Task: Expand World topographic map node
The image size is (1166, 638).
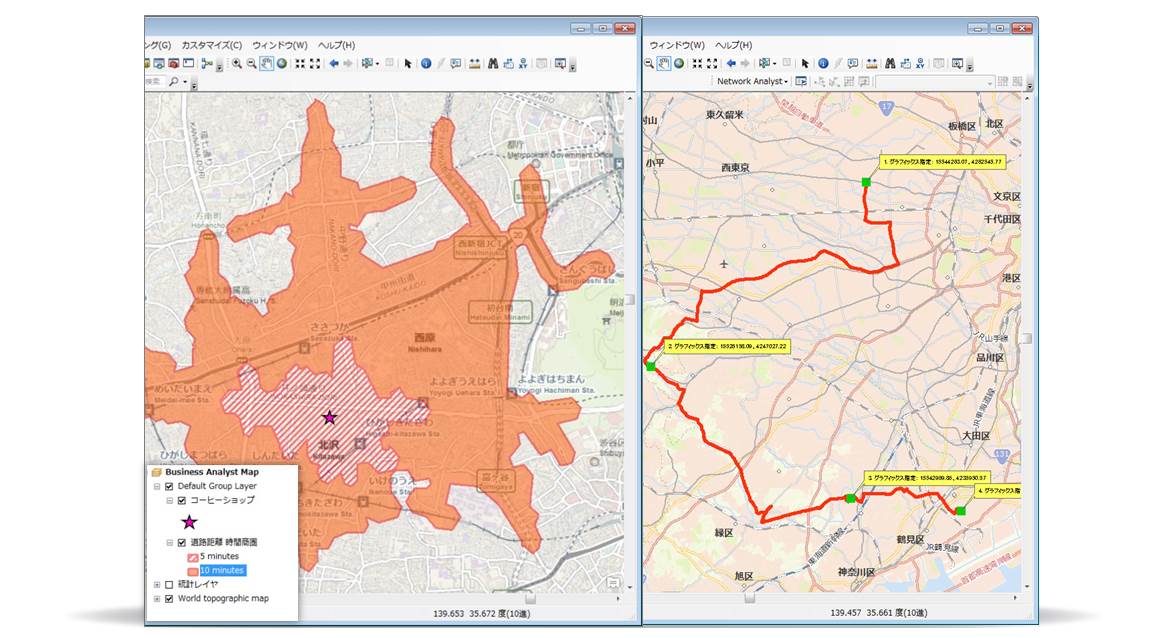Action: point(157,599)
